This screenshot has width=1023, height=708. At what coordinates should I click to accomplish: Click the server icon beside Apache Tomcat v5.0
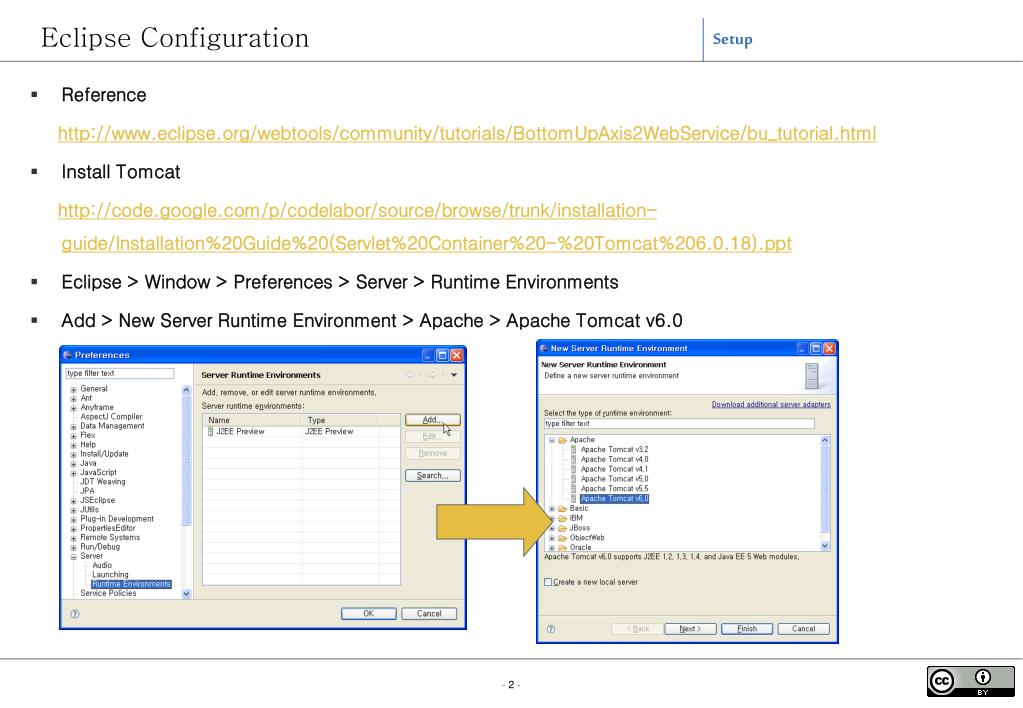pyautogui.click(x=573, y=479)
